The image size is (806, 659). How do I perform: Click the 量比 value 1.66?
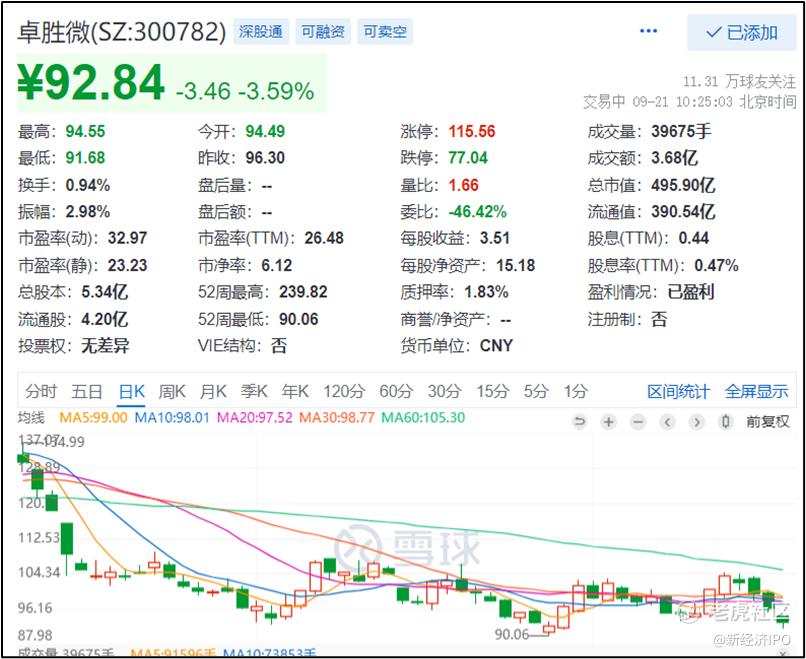463,185
